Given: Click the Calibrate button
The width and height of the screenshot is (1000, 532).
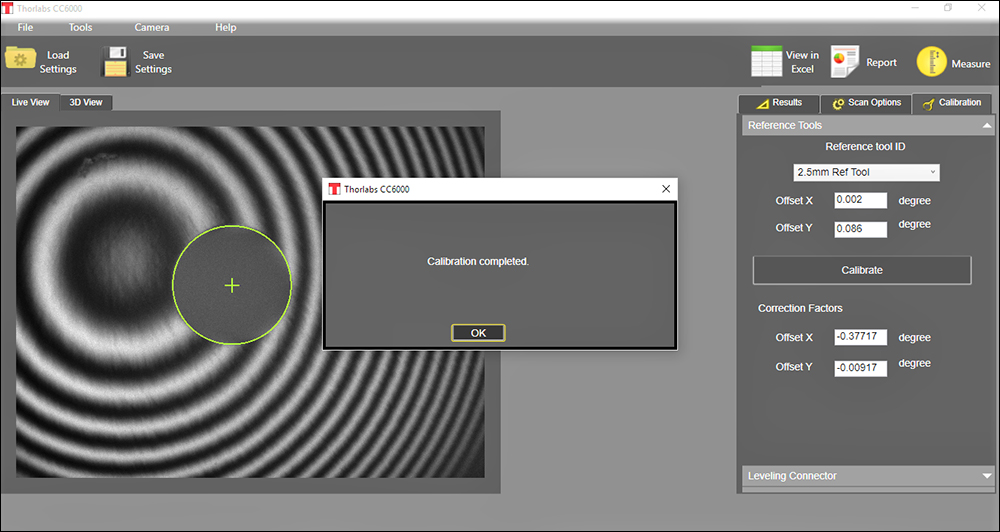Looking at the screenshot, I should (861, 270).
